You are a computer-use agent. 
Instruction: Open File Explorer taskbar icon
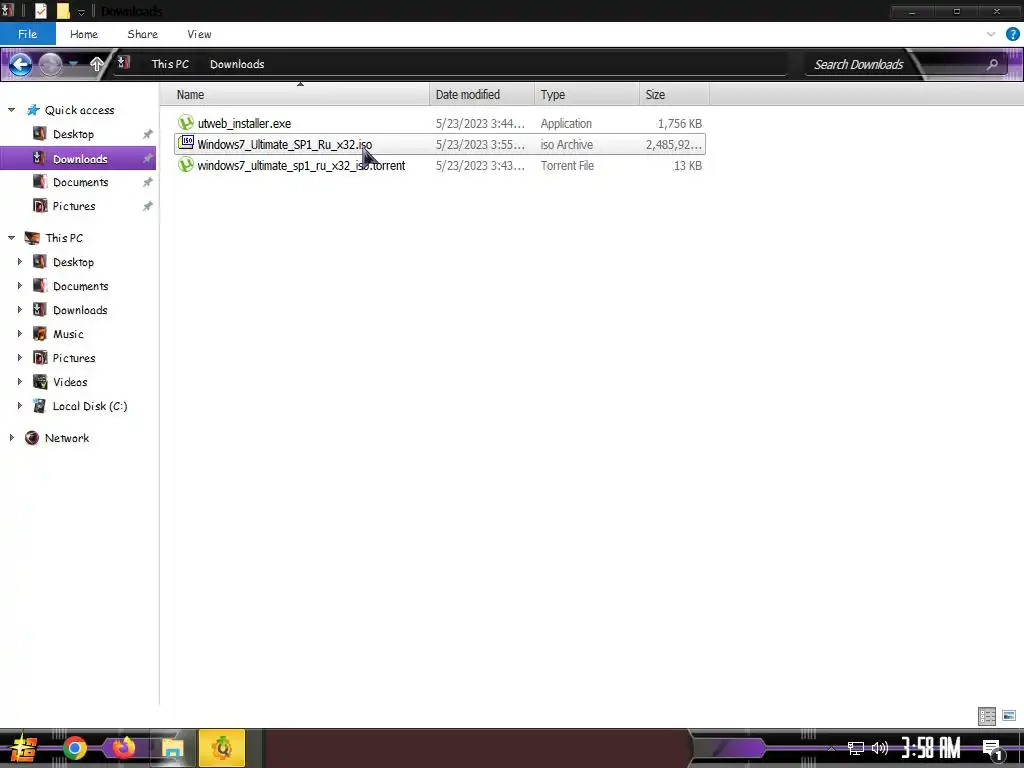click(172, 748)
